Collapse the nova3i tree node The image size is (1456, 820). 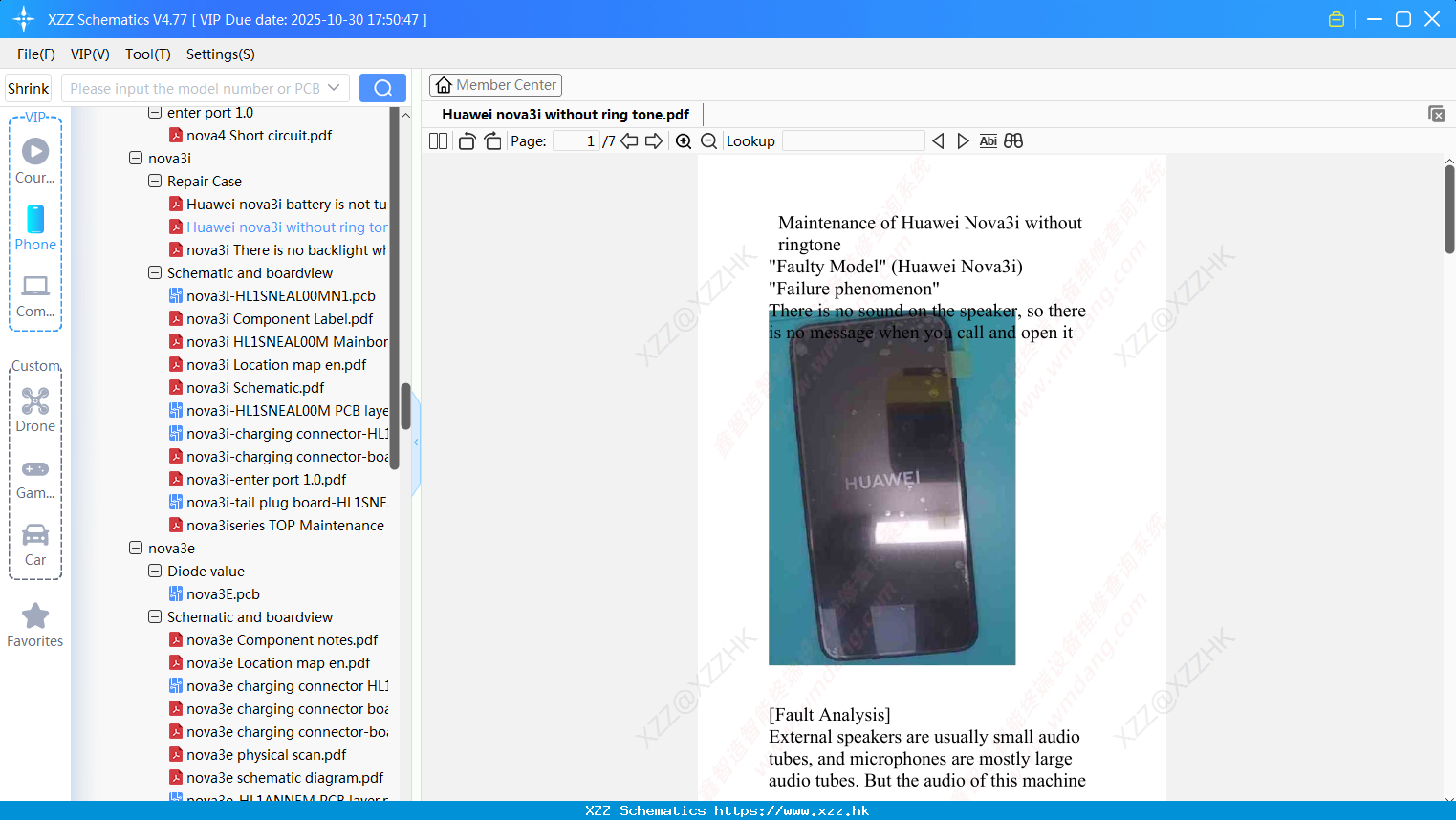[x=136, y=158]
